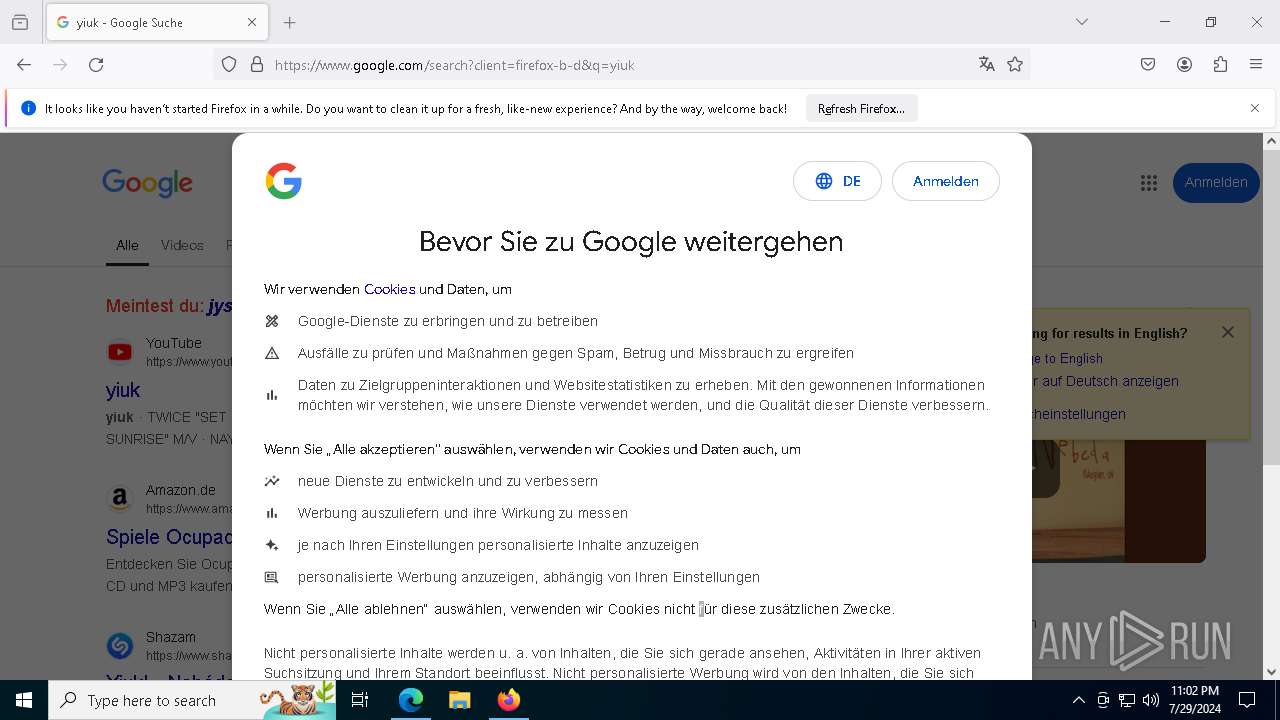Select the yiuk - Google Suche tab

157,22
